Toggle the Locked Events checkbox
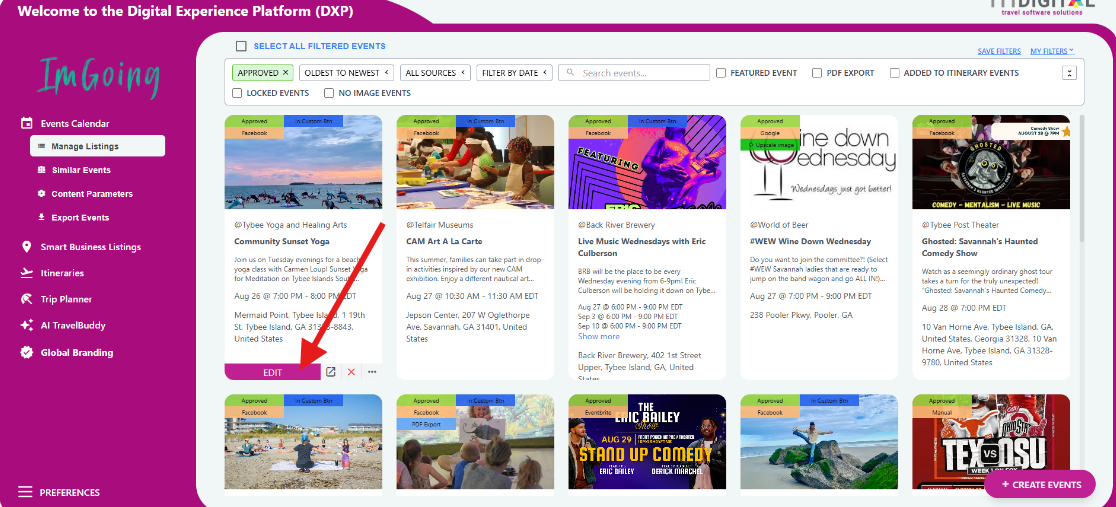 [x=237, y=93]
